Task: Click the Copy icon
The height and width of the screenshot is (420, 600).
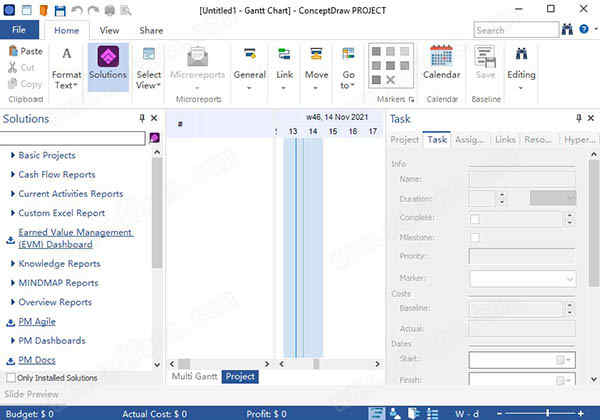Action: (x=13, y=83)
